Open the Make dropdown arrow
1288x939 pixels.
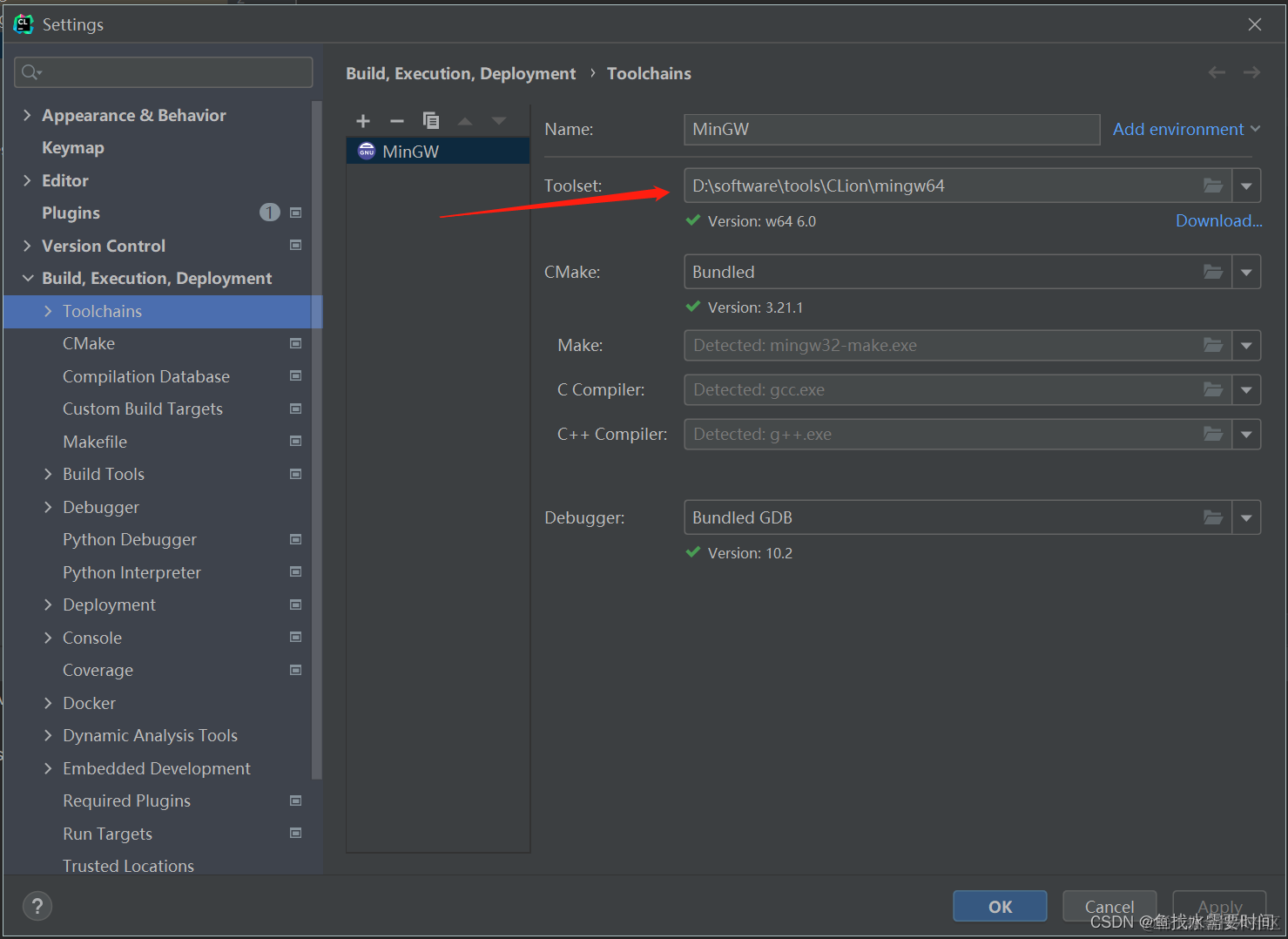(1246, 345)
